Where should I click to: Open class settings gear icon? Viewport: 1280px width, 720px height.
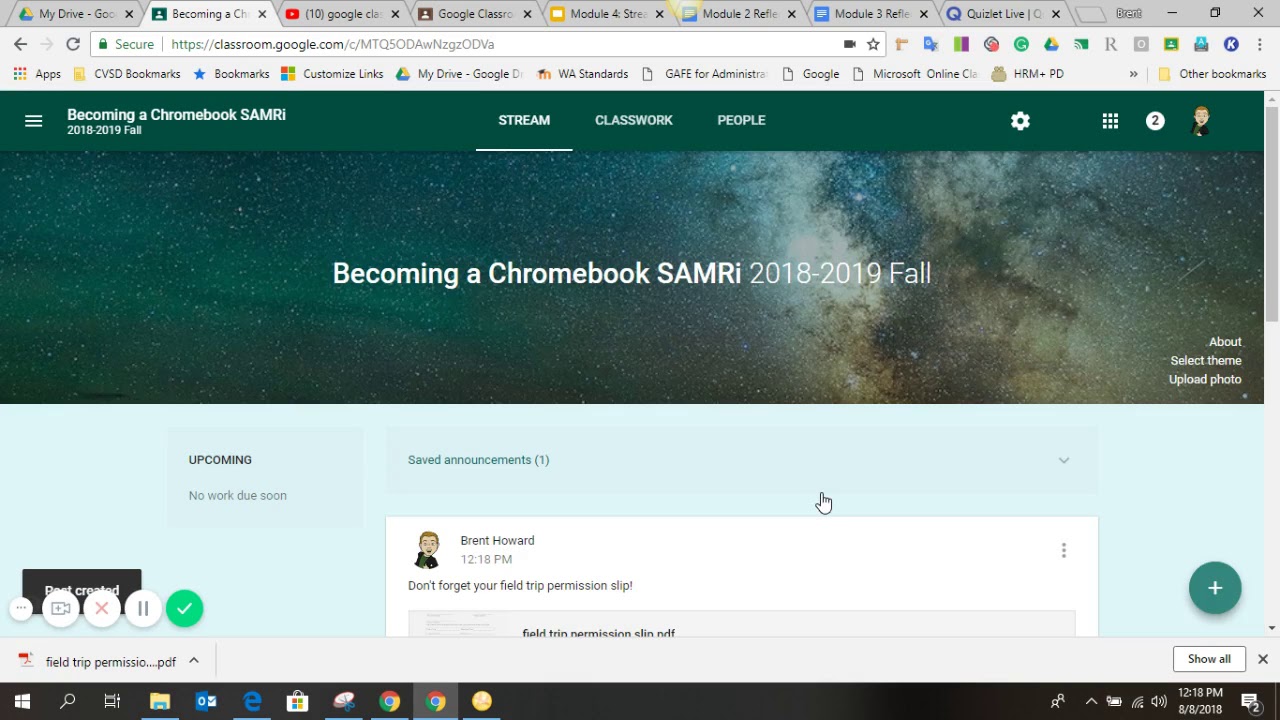point(1020,121)
